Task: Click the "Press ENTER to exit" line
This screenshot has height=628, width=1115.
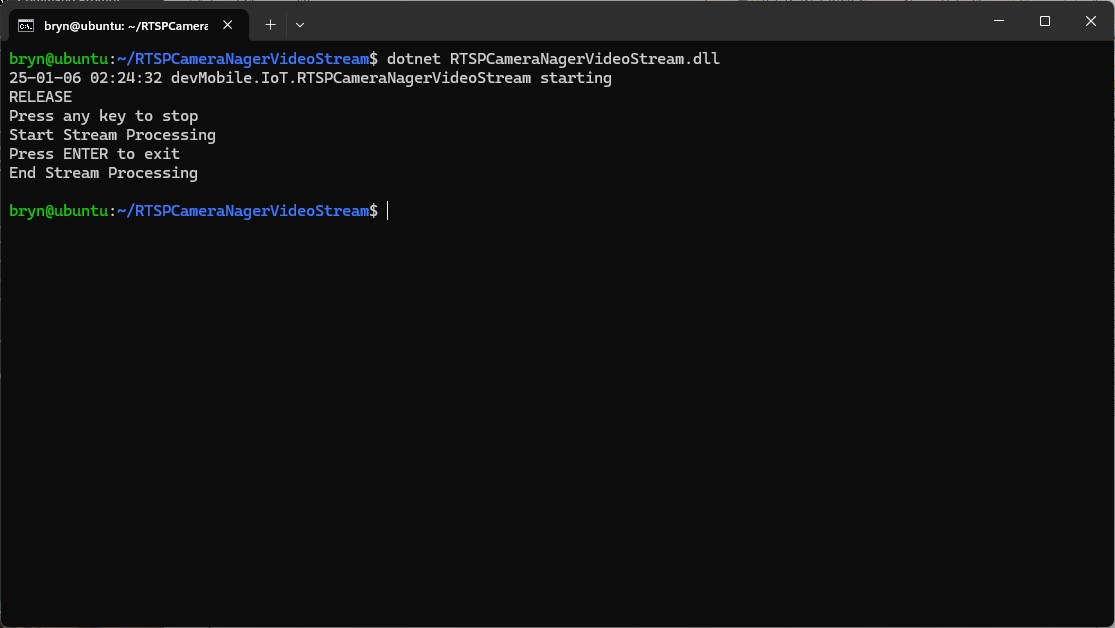Action: click(95, 154)
